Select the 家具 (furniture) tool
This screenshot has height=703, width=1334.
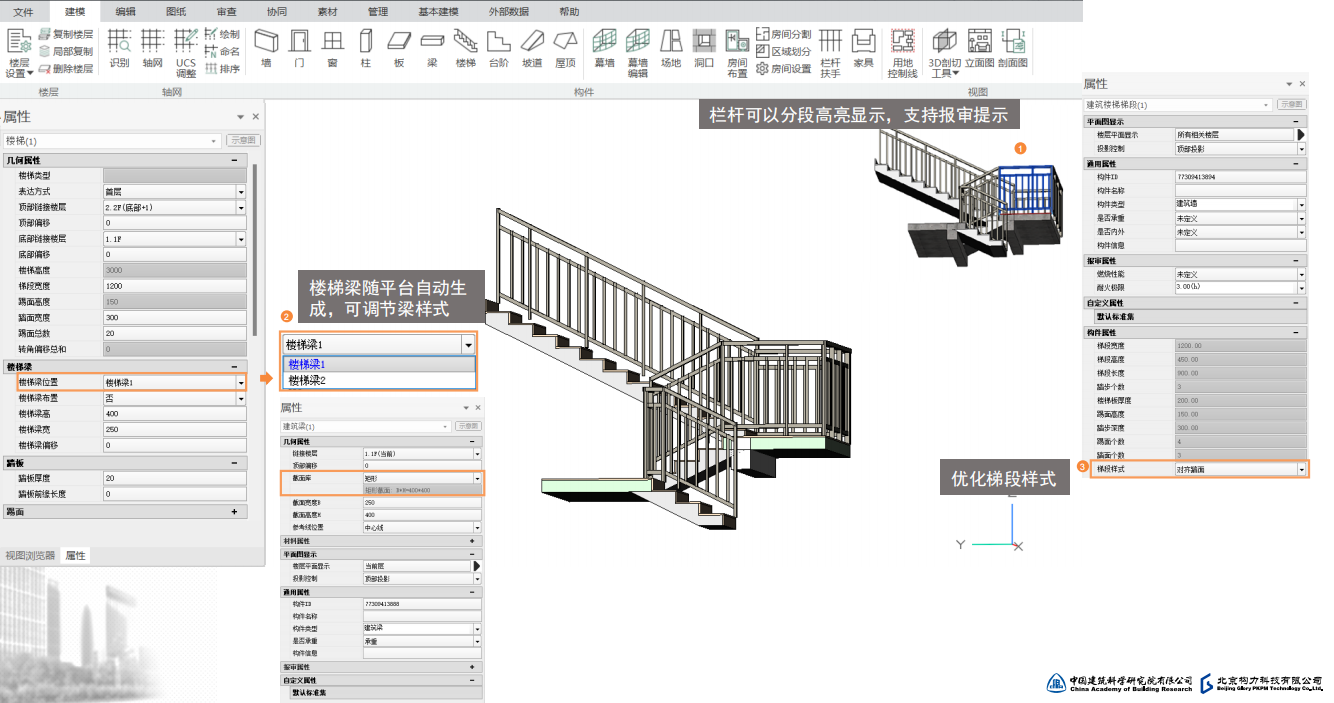point(863,46)
